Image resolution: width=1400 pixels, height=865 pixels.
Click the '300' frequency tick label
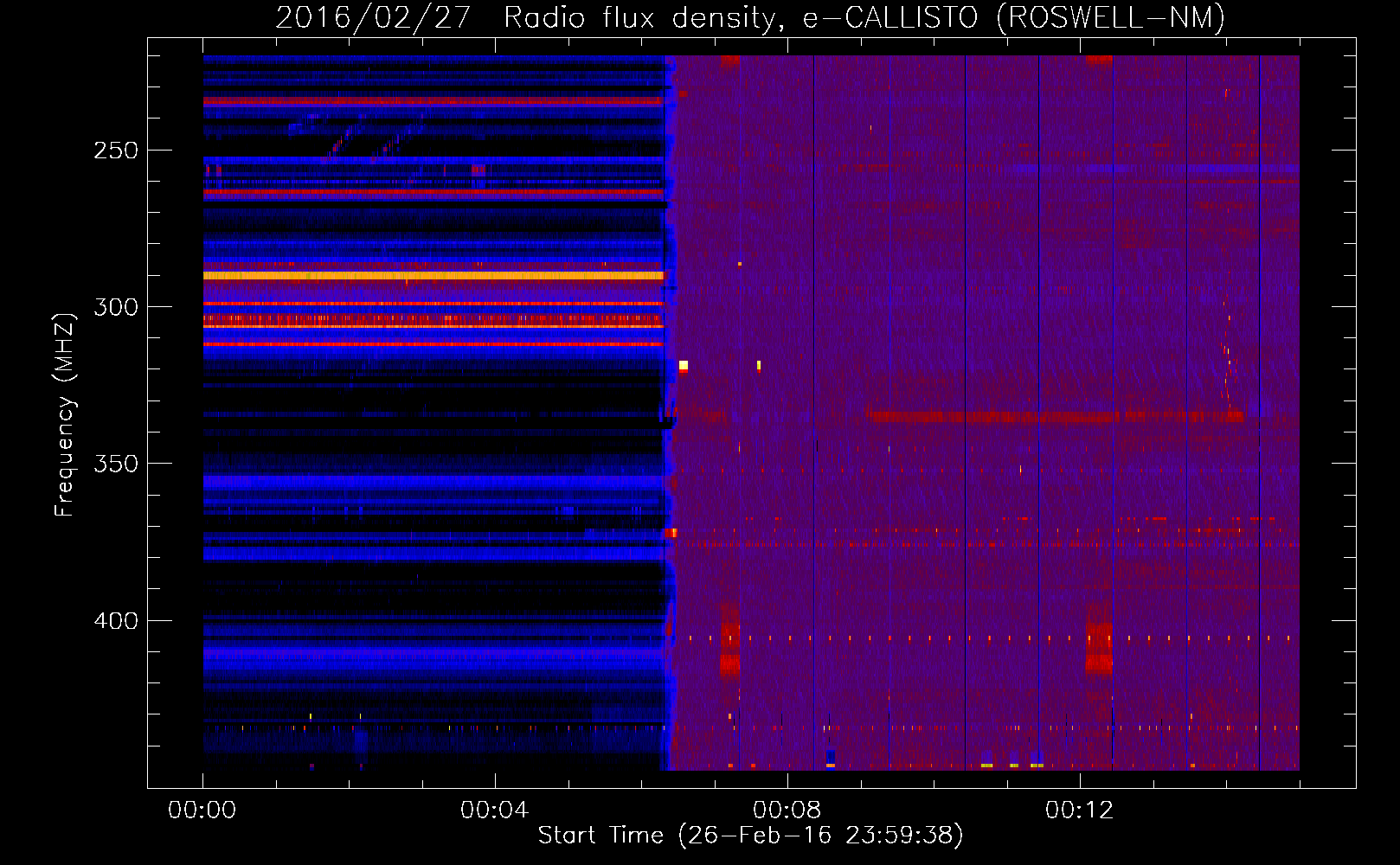click(116, 307)
